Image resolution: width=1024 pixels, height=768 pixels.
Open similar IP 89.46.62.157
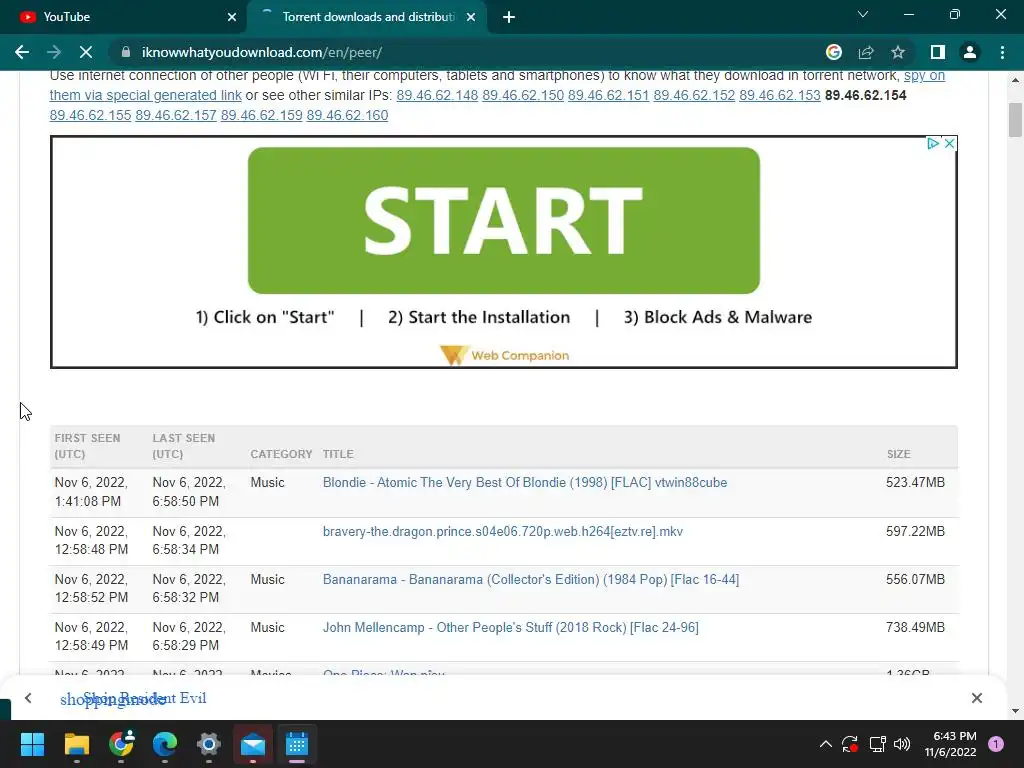tap(176, 116)
